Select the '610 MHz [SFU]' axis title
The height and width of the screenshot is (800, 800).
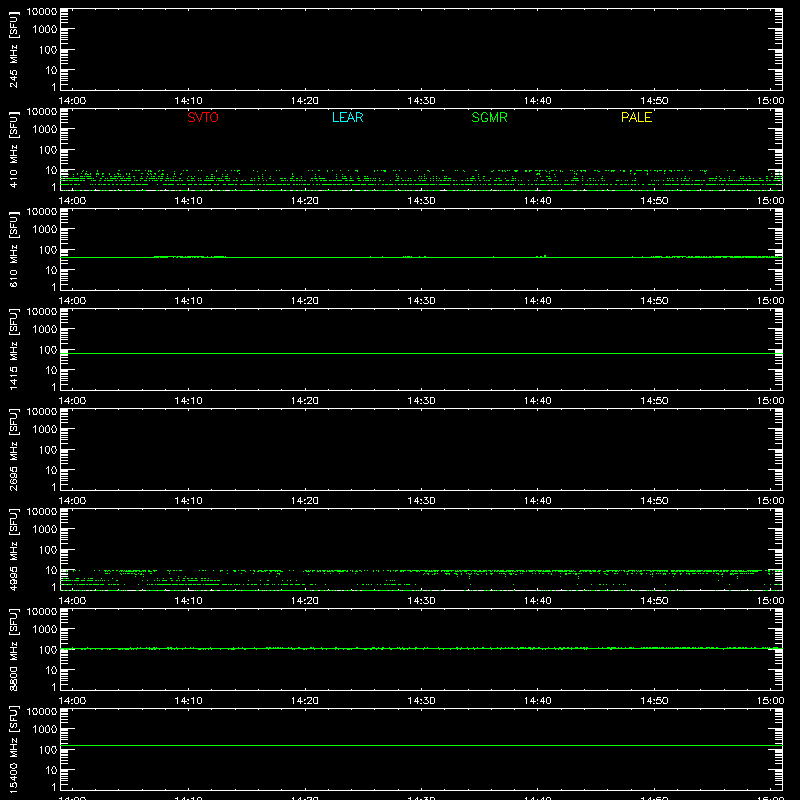point(14,250)
